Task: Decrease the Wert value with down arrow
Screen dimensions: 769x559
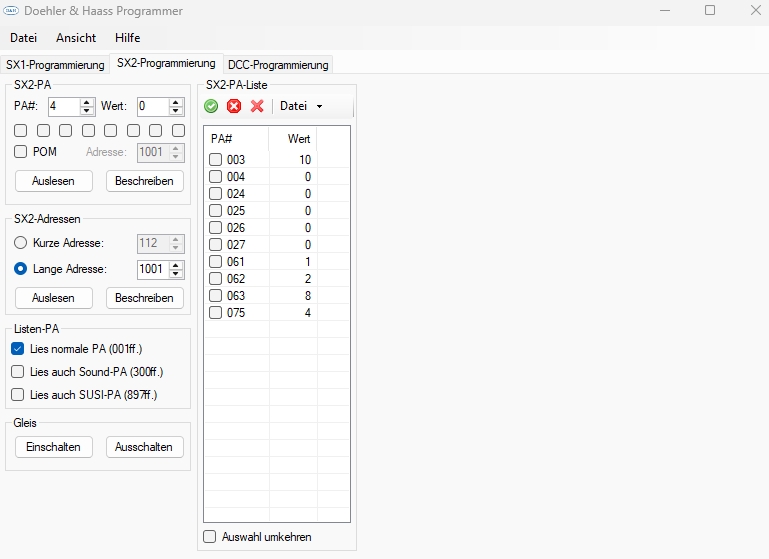Action: 176,111
